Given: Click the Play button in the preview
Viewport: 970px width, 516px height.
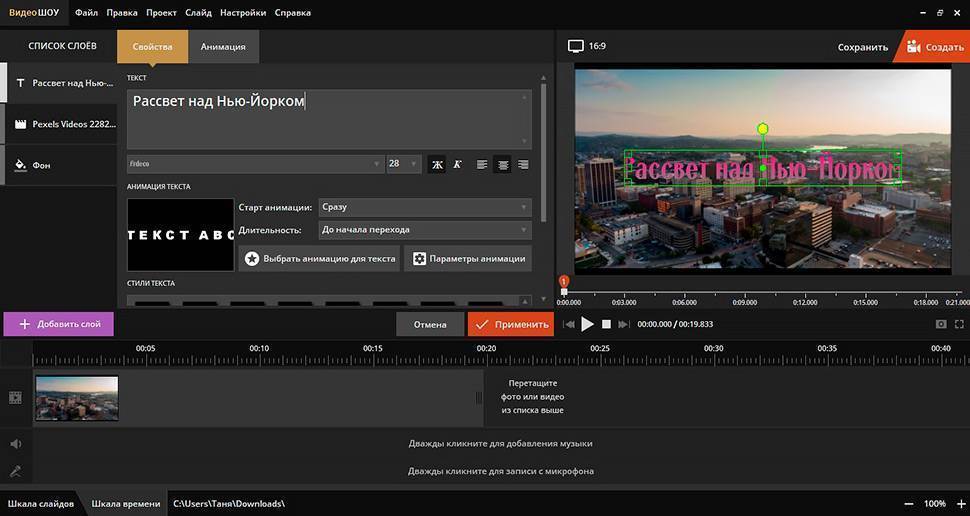Looking at the screenshot, I should coord(588,324).
